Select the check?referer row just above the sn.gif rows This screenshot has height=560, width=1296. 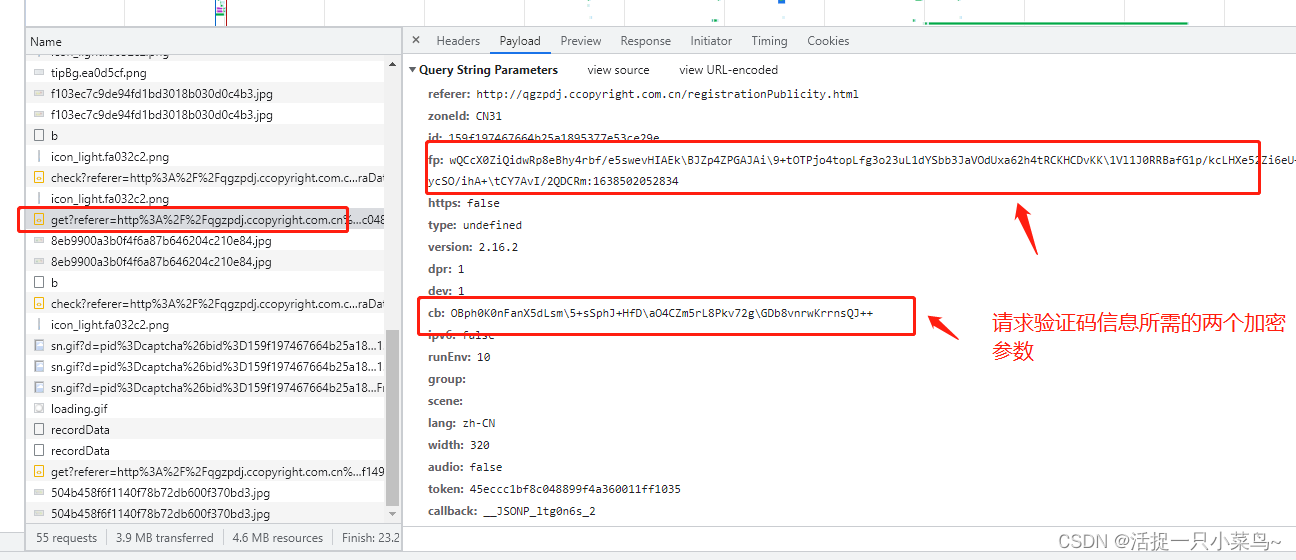click(205, 304)
